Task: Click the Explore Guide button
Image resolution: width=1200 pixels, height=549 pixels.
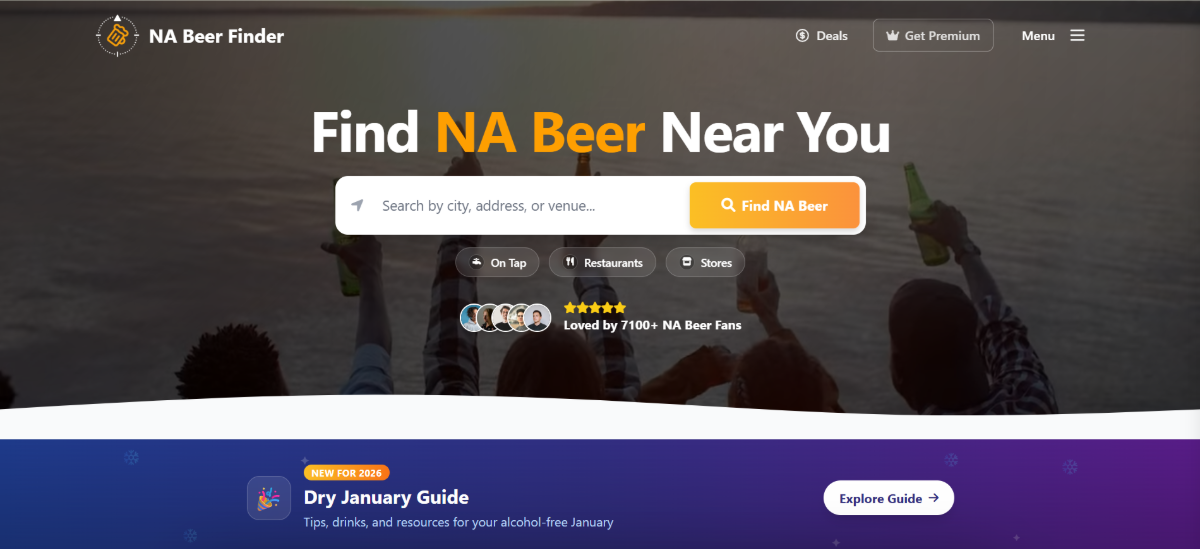Action: point(888,498)
